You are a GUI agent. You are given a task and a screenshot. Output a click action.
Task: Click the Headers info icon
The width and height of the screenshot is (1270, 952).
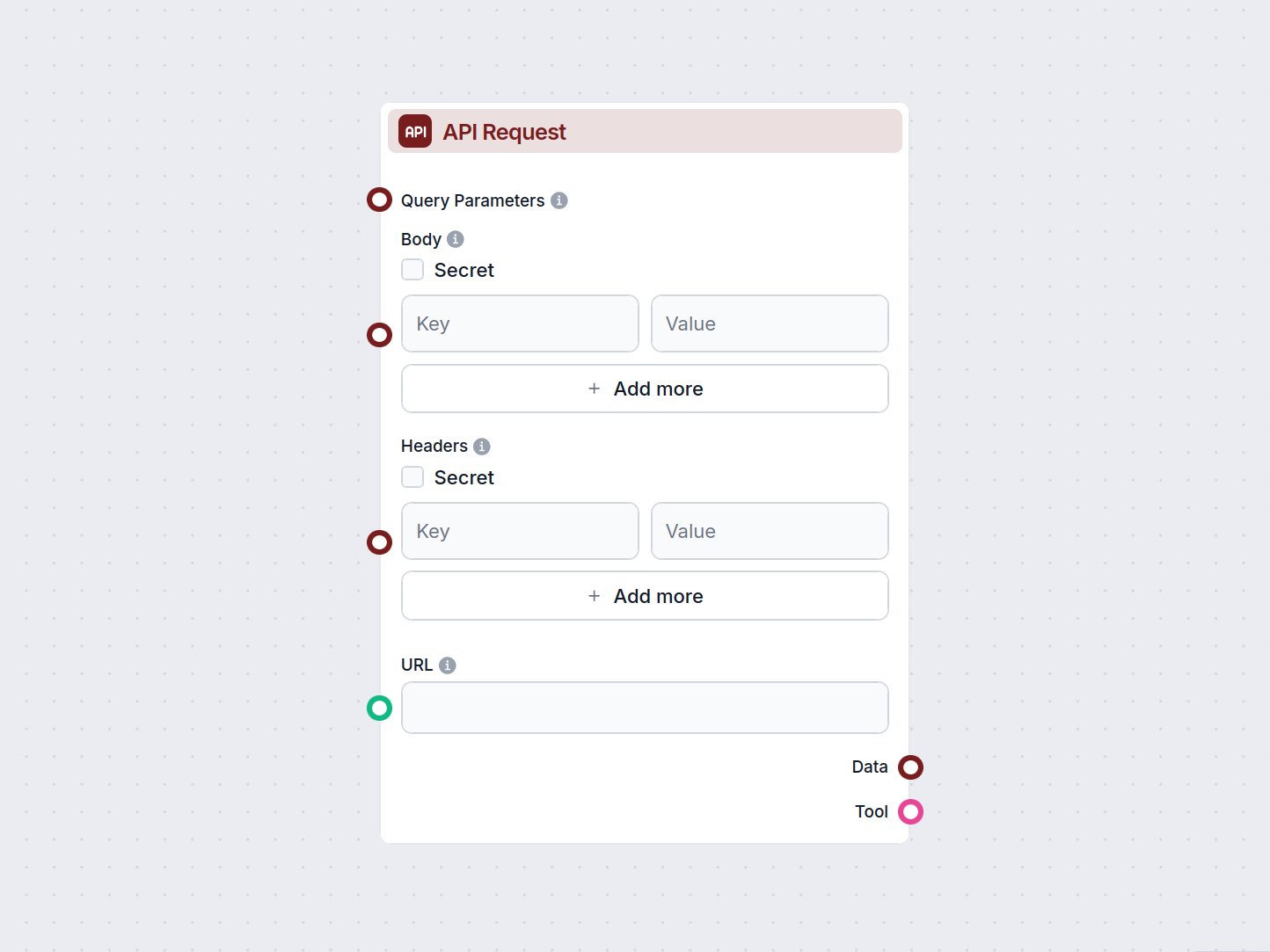[x=481, y=446]
